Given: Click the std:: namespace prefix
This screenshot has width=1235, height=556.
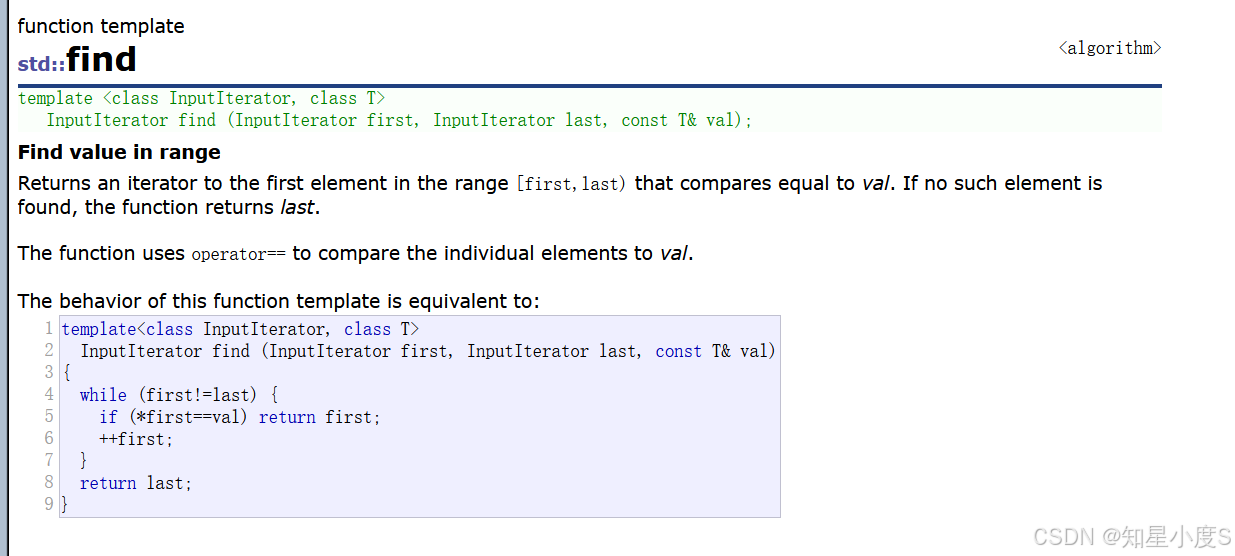Looking at the screenshot, I should click(x=41, y=64).
